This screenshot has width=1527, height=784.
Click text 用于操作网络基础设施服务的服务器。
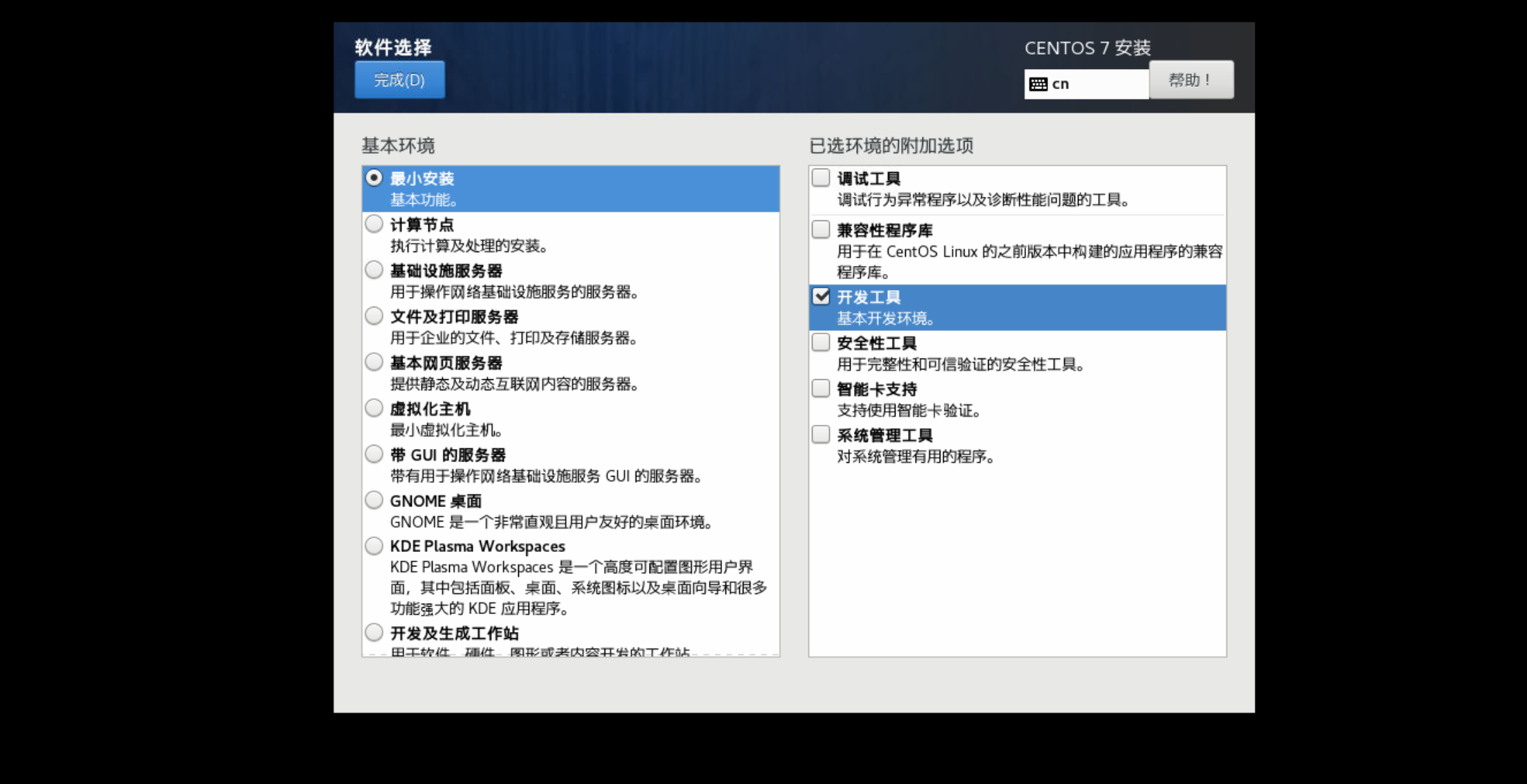[x=514, y=292]
